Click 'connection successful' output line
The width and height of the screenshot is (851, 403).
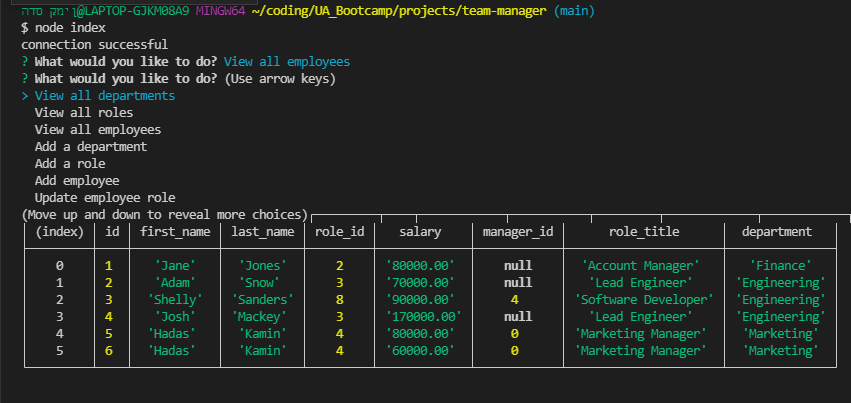[x=94, y=44]
